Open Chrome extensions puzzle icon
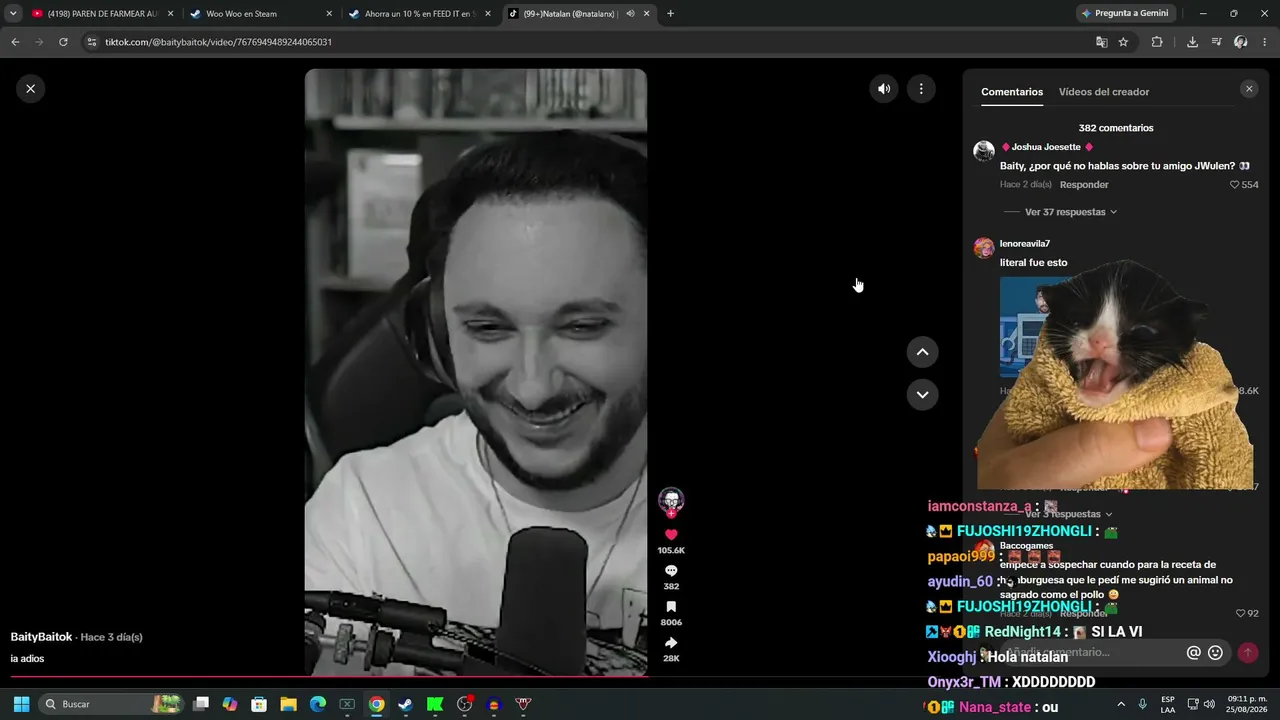Viewport: 1280px width, 720px height. (x=1157, y=42)
